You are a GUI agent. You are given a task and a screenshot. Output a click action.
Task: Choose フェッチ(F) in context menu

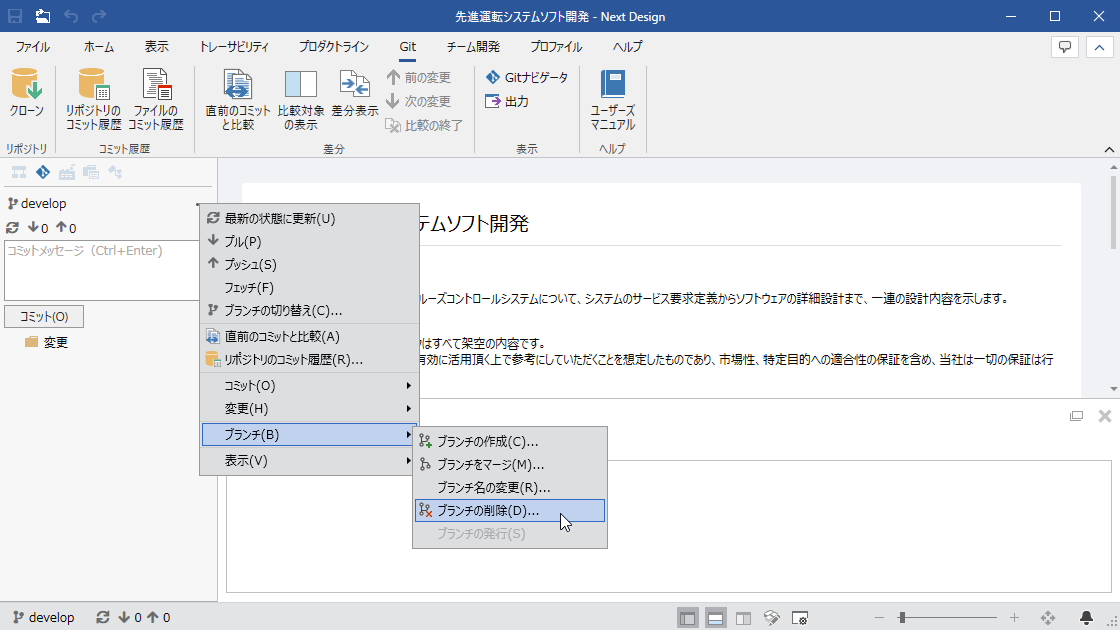[x=309, y=288]
